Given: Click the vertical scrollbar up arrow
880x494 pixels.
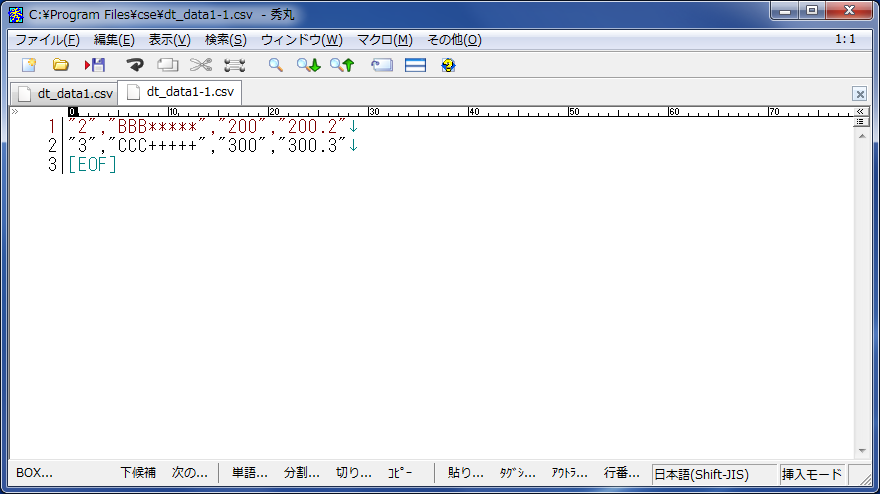Looking at the screenshot, I should click(861, 136).
